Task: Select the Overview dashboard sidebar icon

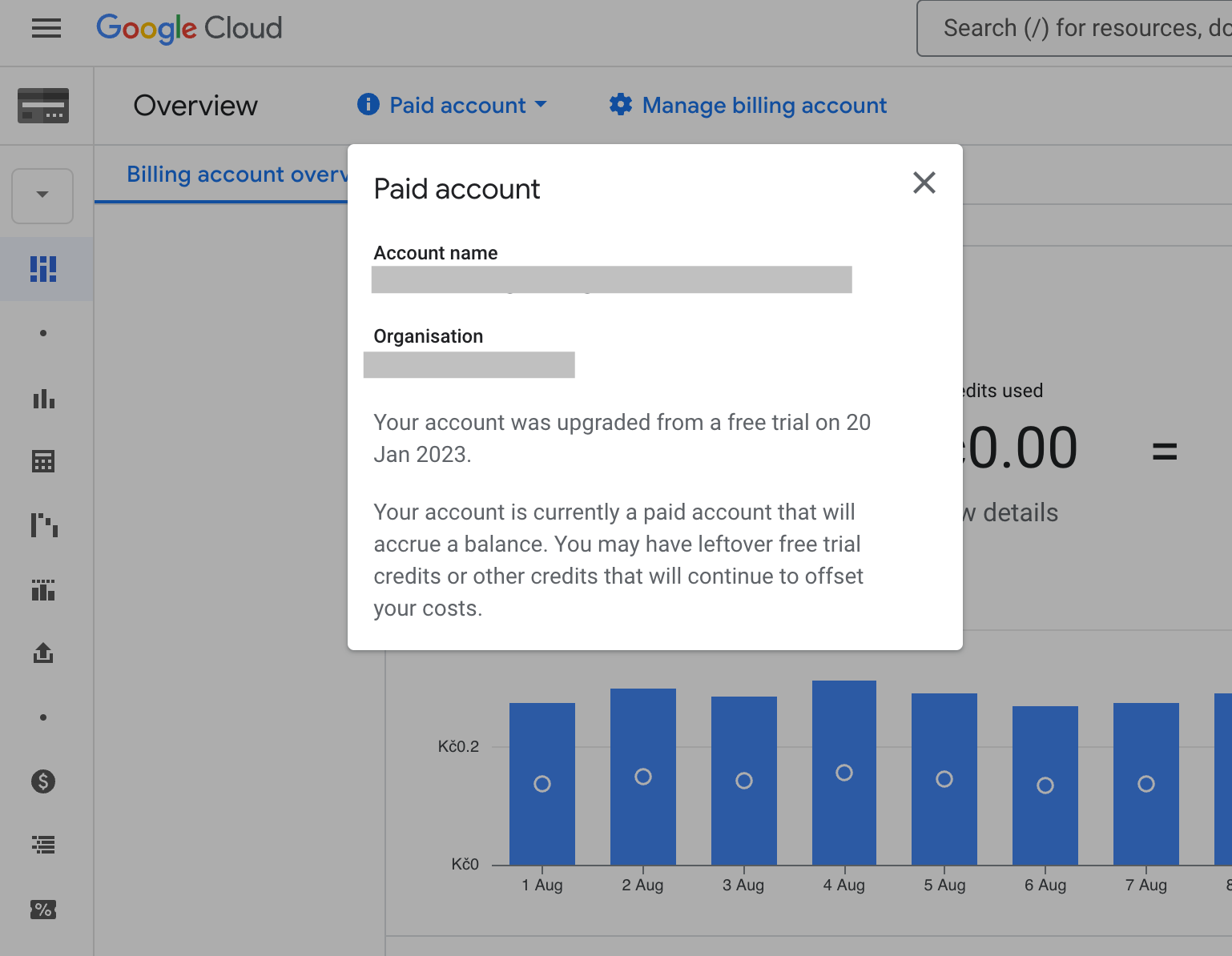Action: [43, 269]
